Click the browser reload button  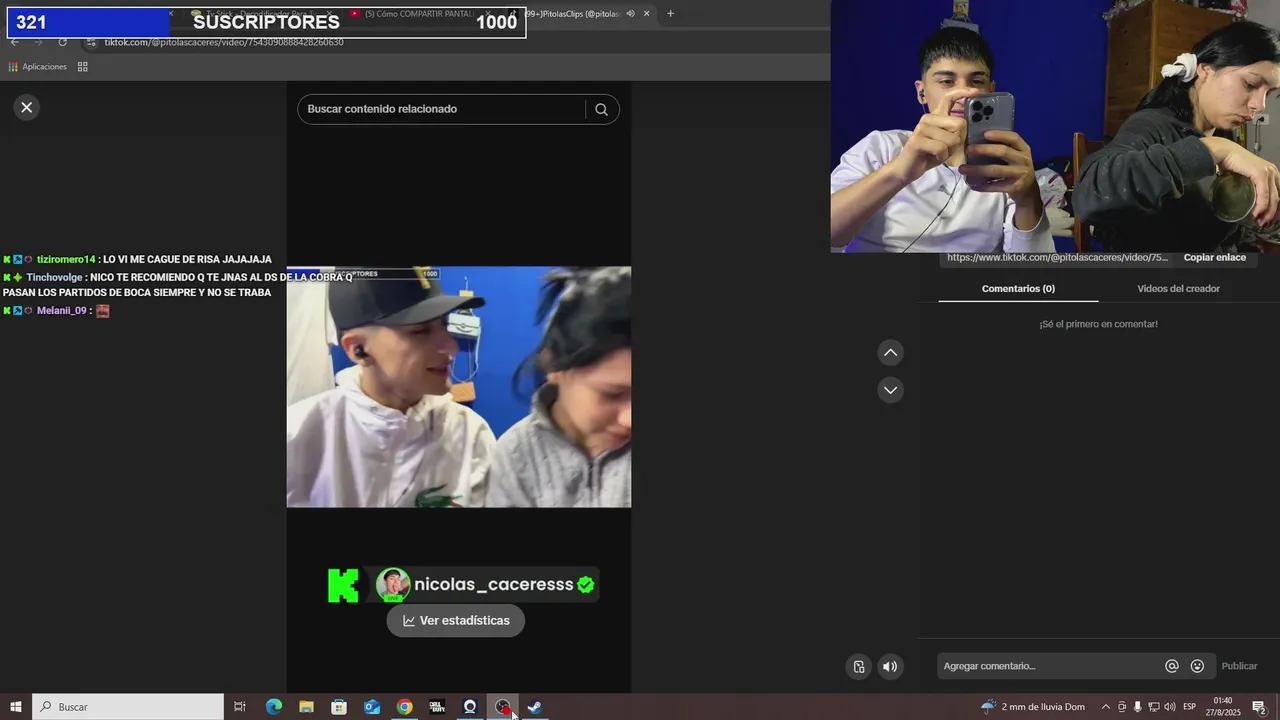pyautogui.click(x=62, y=42)
